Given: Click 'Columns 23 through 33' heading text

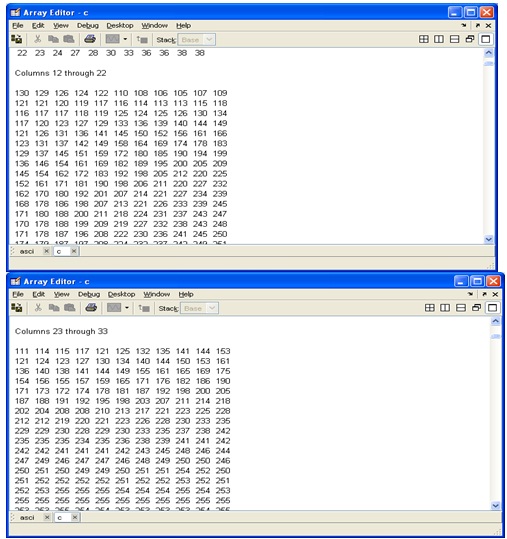Looking at the screenshot, I should (61, 331).
